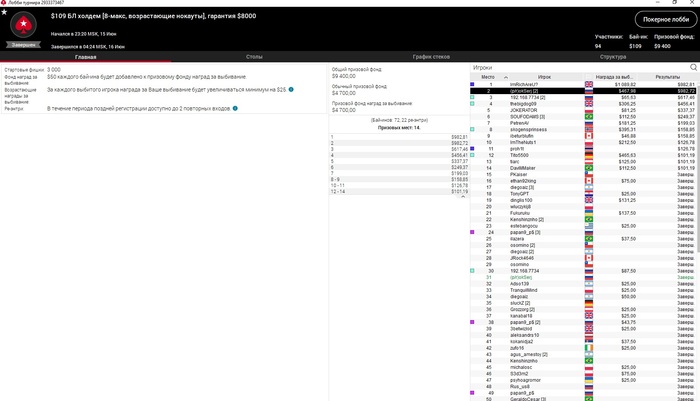Viewport: 700px width, 401px height.
Task: Select player Kenshinzinho [2] in place 22
Action: coord(583,219)
